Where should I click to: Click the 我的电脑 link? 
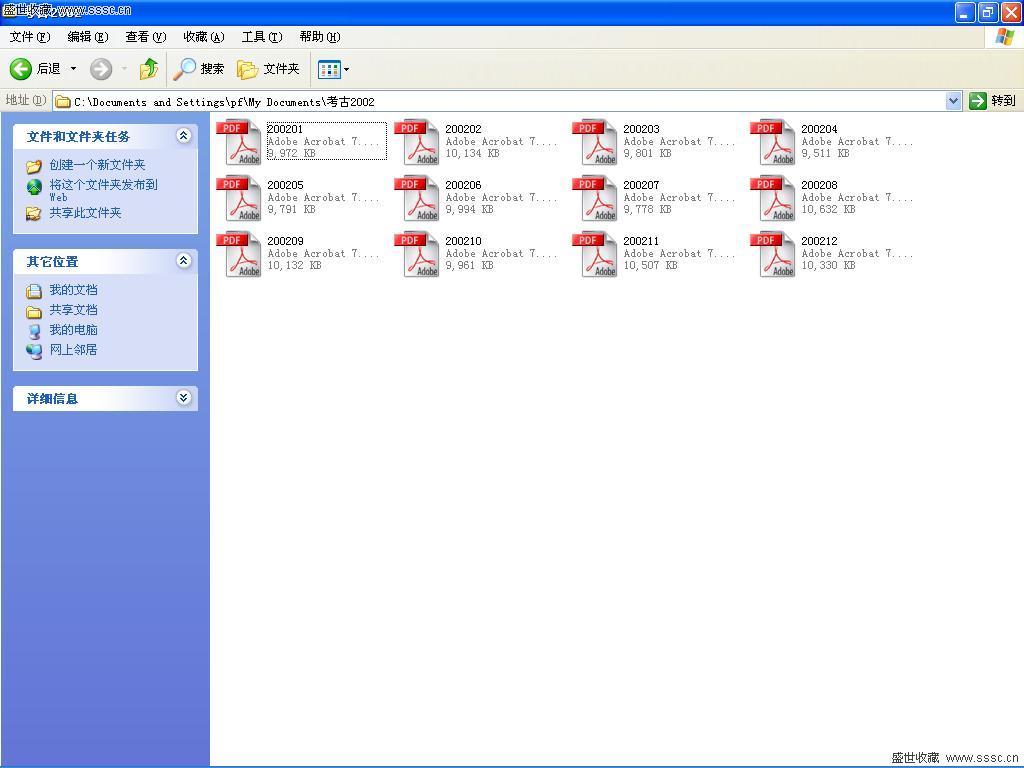point(73,330)
